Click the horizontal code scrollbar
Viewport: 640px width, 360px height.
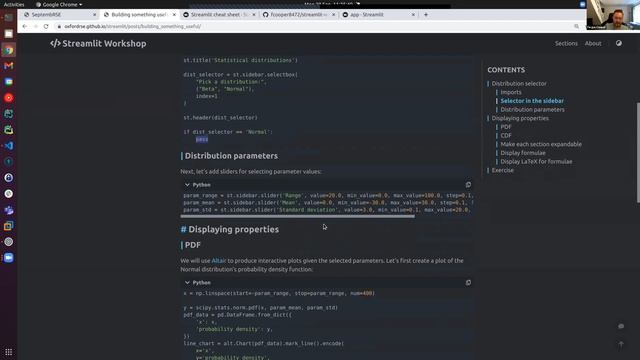coord(297,216)
